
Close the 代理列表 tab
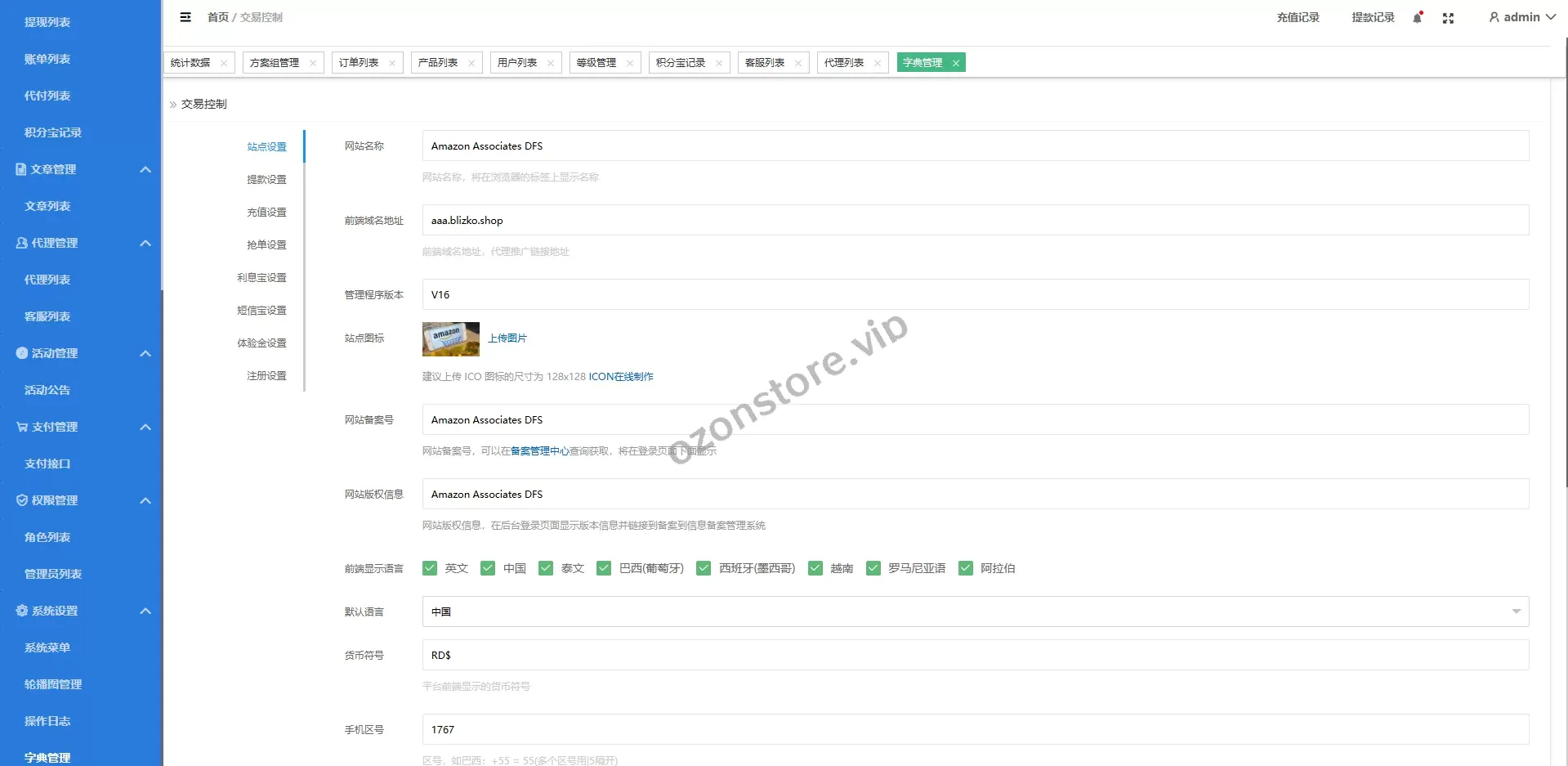(x=878, y=63)
